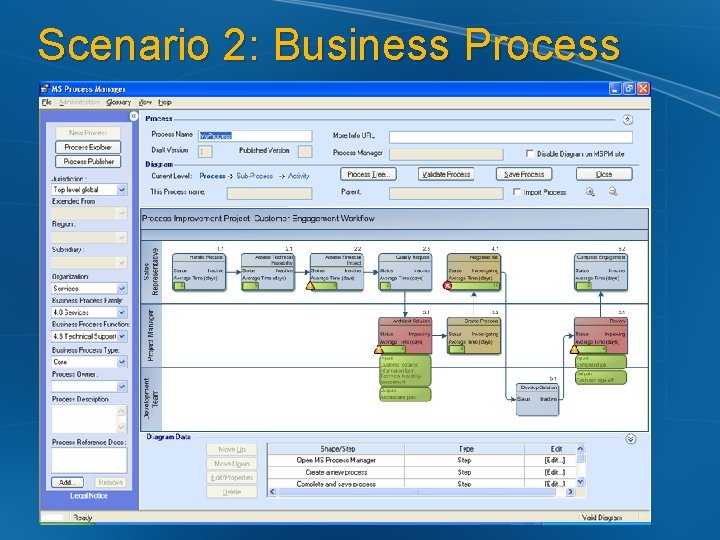Open the Help menu
Screen dimensions: 720x540
[165, 102]
